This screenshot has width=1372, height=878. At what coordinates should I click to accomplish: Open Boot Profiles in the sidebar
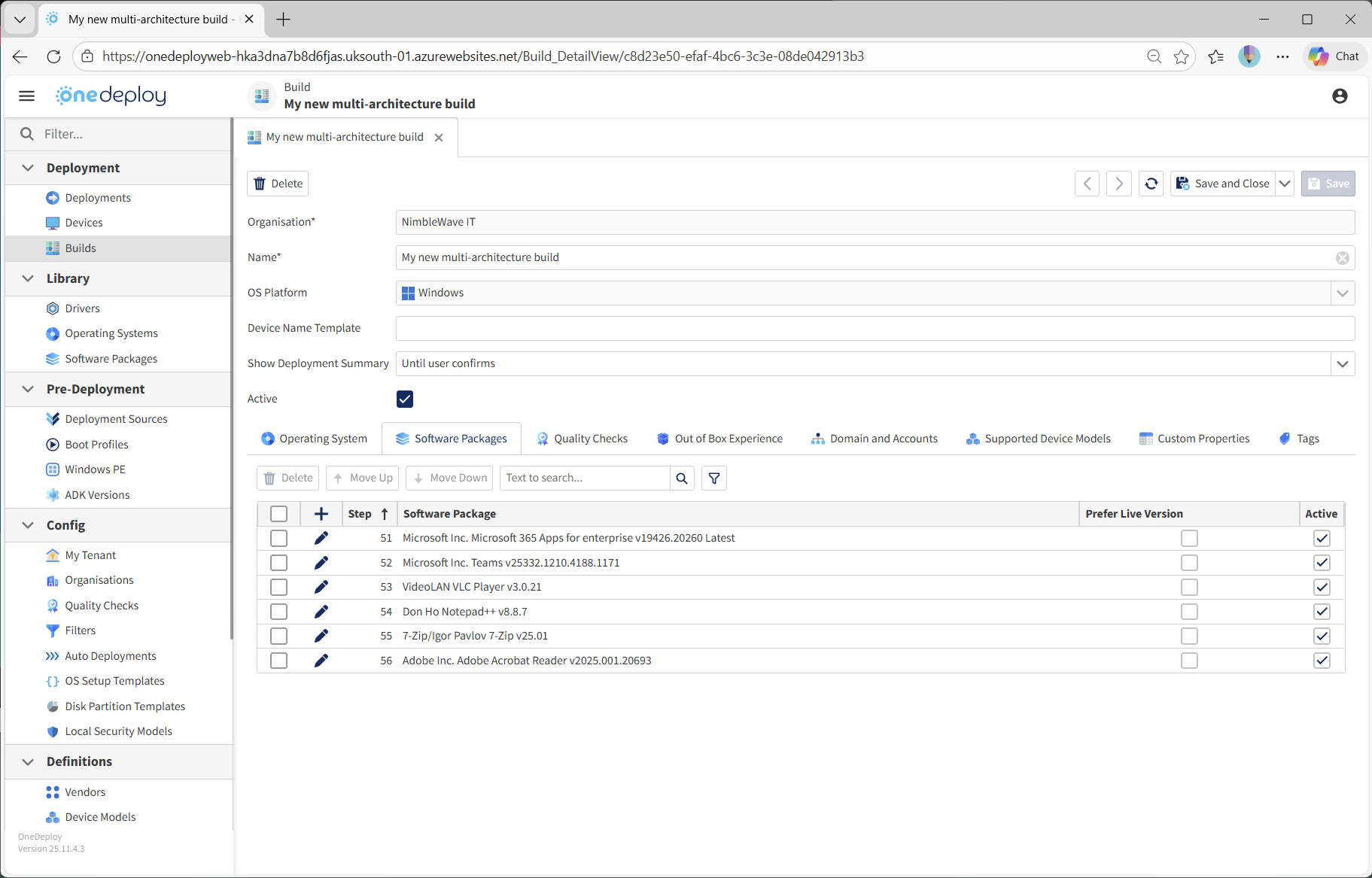96,445
